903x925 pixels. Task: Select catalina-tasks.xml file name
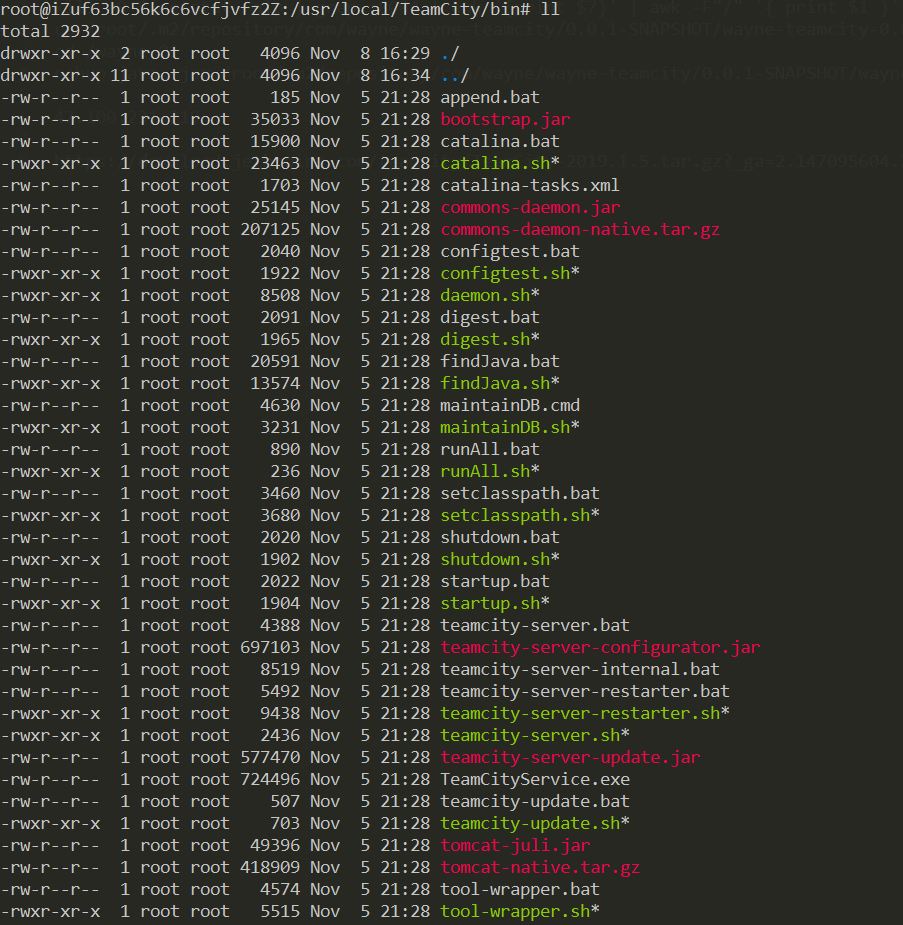coord(530,185)
